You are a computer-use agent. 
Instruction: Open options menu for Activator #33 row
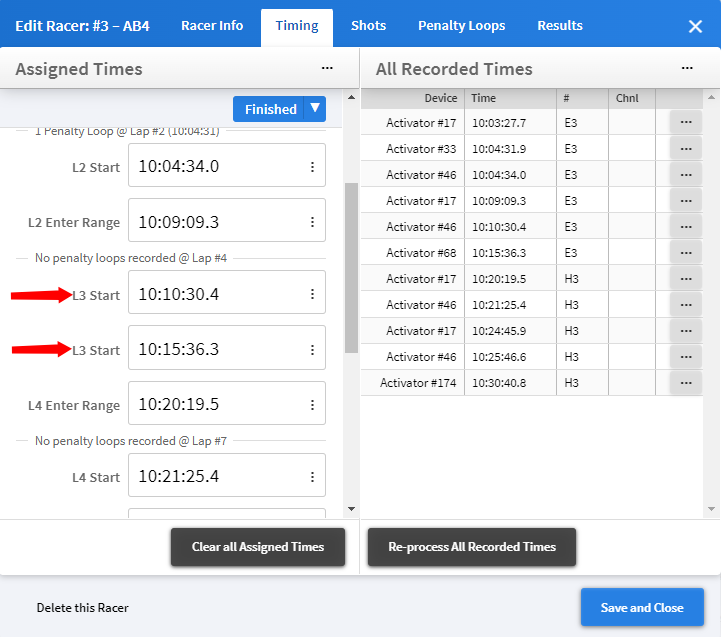click(x=685, y=149)
